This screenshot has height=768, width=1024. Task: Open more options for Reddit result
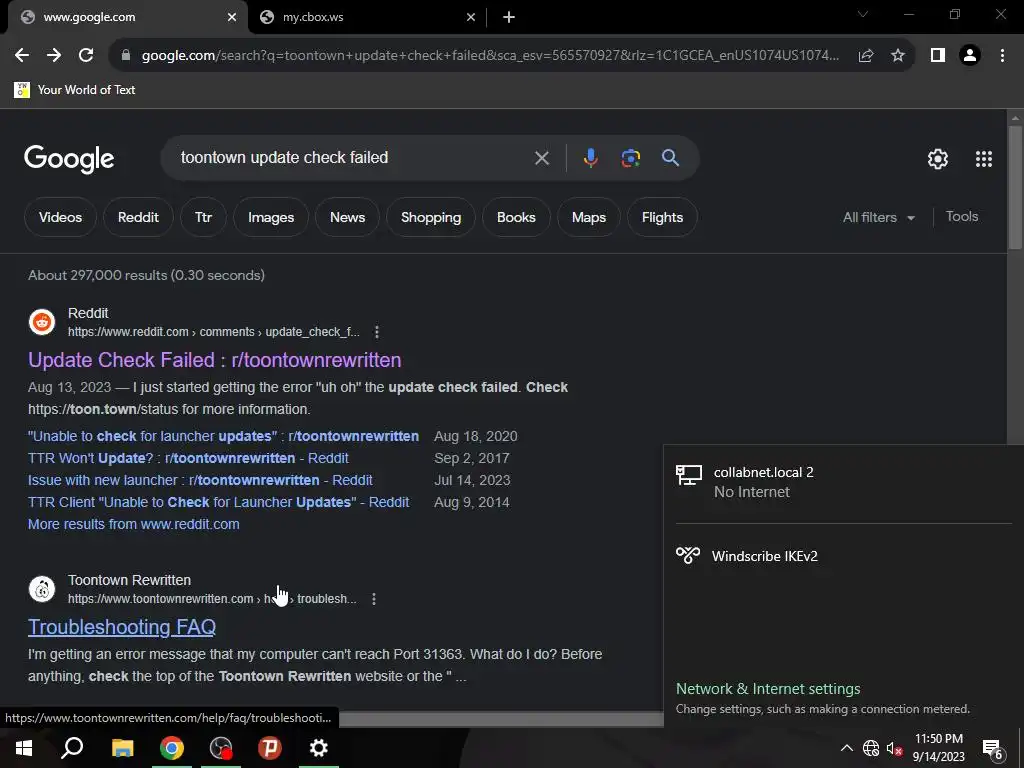pyautogui.click(x=377, y=332)
